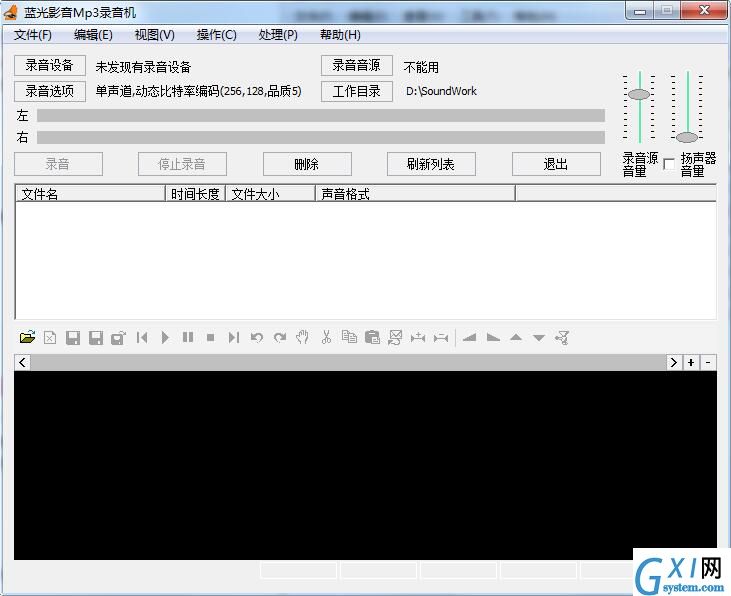Sort list by 文件名 column header
This screenshot has width=731, height=596.
pos(90,194)
